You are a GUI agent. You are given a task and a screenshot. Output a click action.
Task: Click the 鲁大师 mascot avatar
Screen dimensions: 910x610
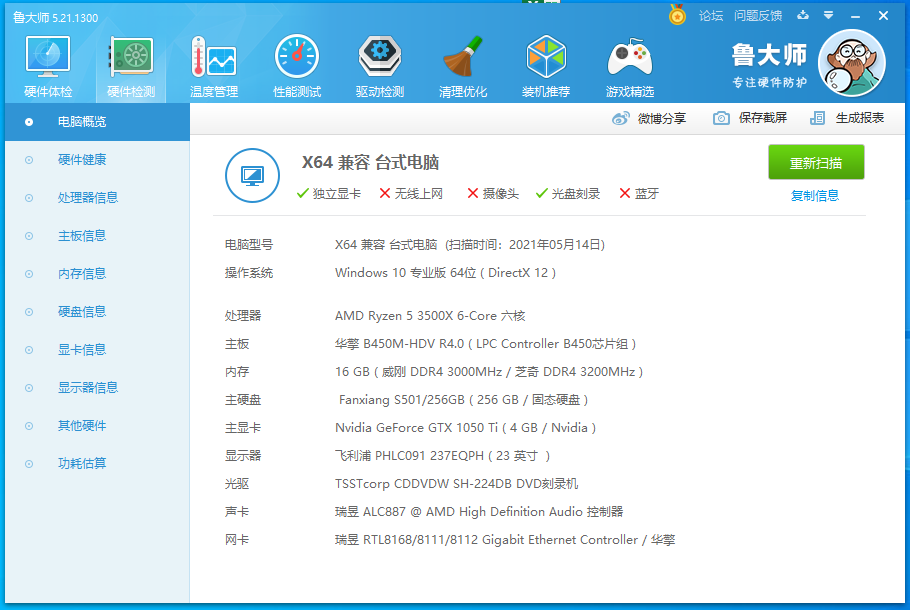coord(851,63)
